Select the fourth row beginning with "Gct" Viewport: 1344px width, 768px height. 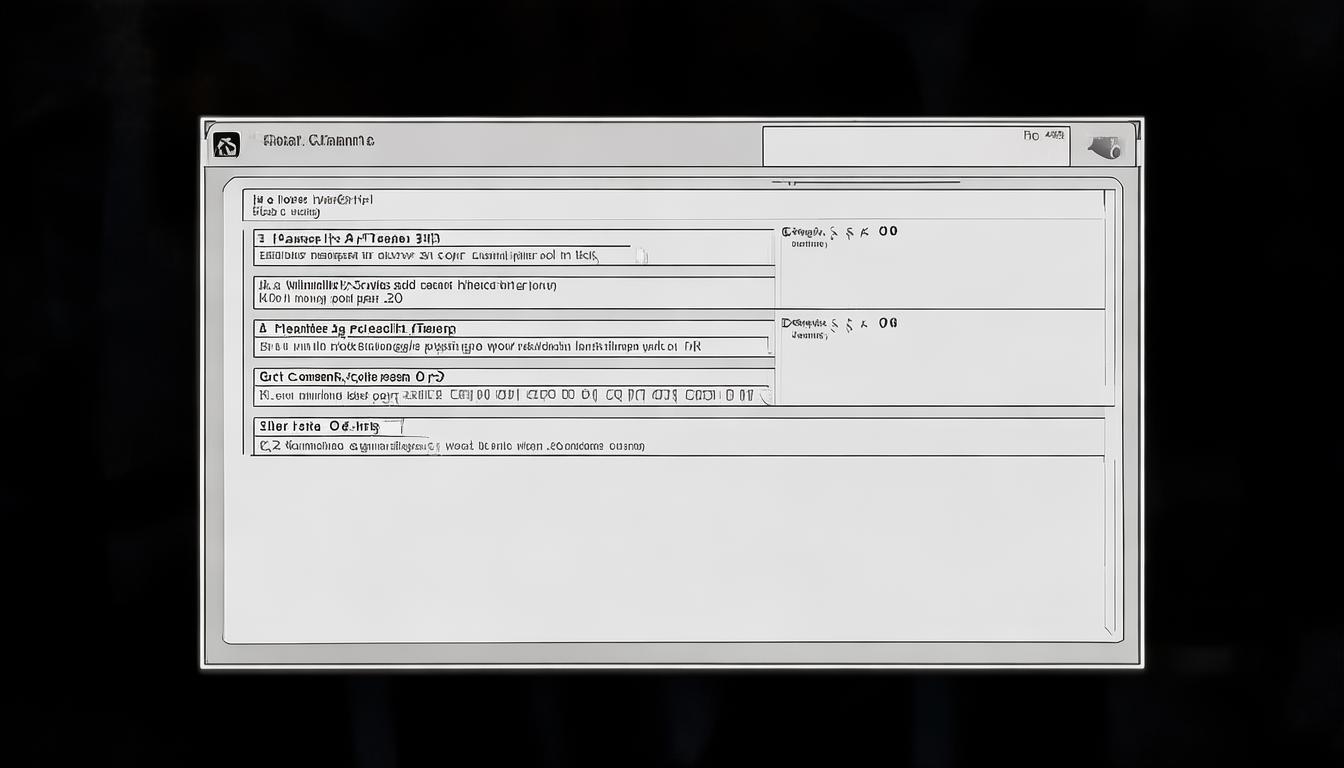tap(512, 386)
